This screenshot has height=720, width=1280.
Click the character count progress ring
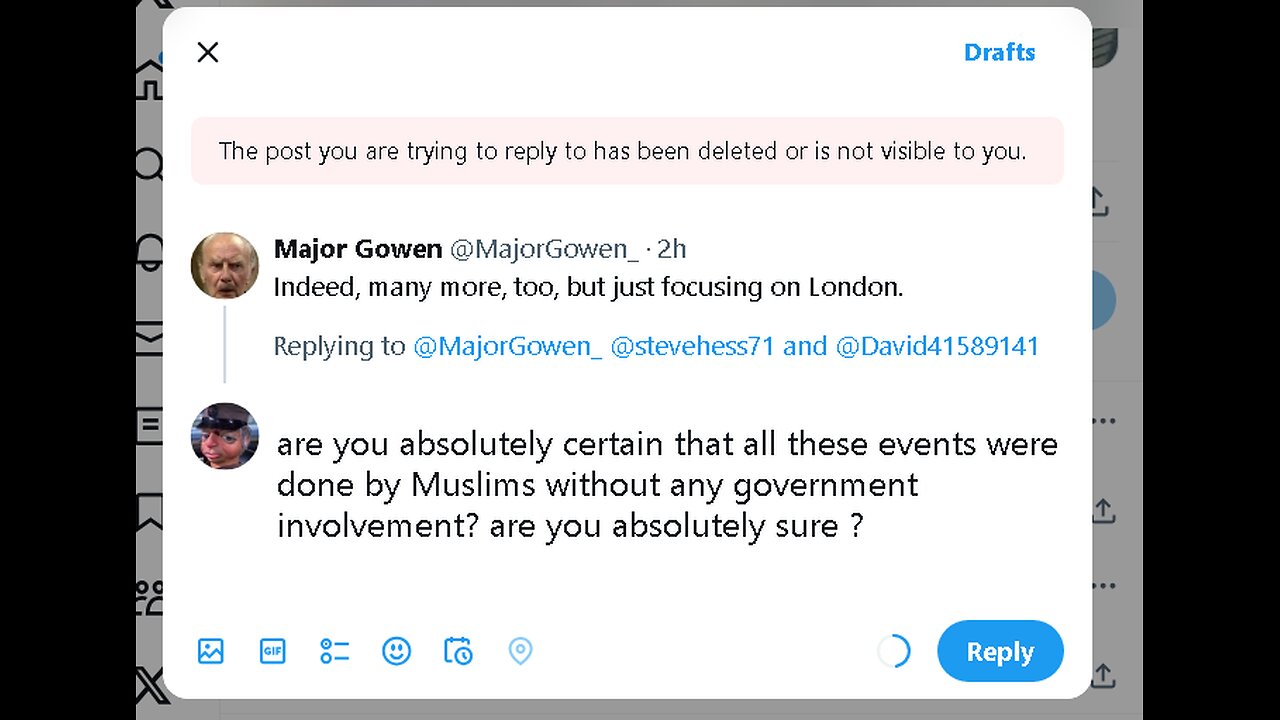click(x=894, y=651)
